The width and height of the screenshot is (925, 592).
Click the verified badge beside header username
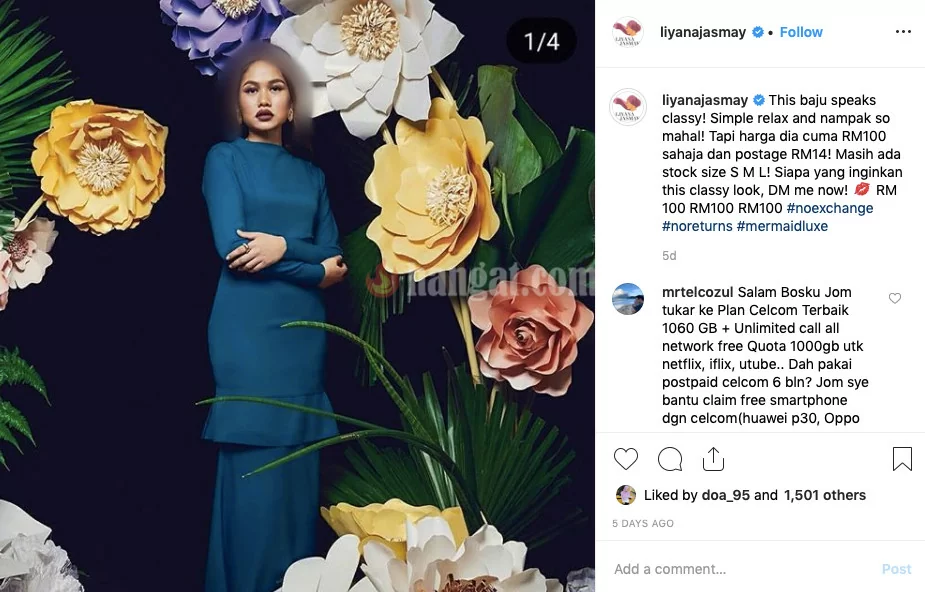click(758, 32)
